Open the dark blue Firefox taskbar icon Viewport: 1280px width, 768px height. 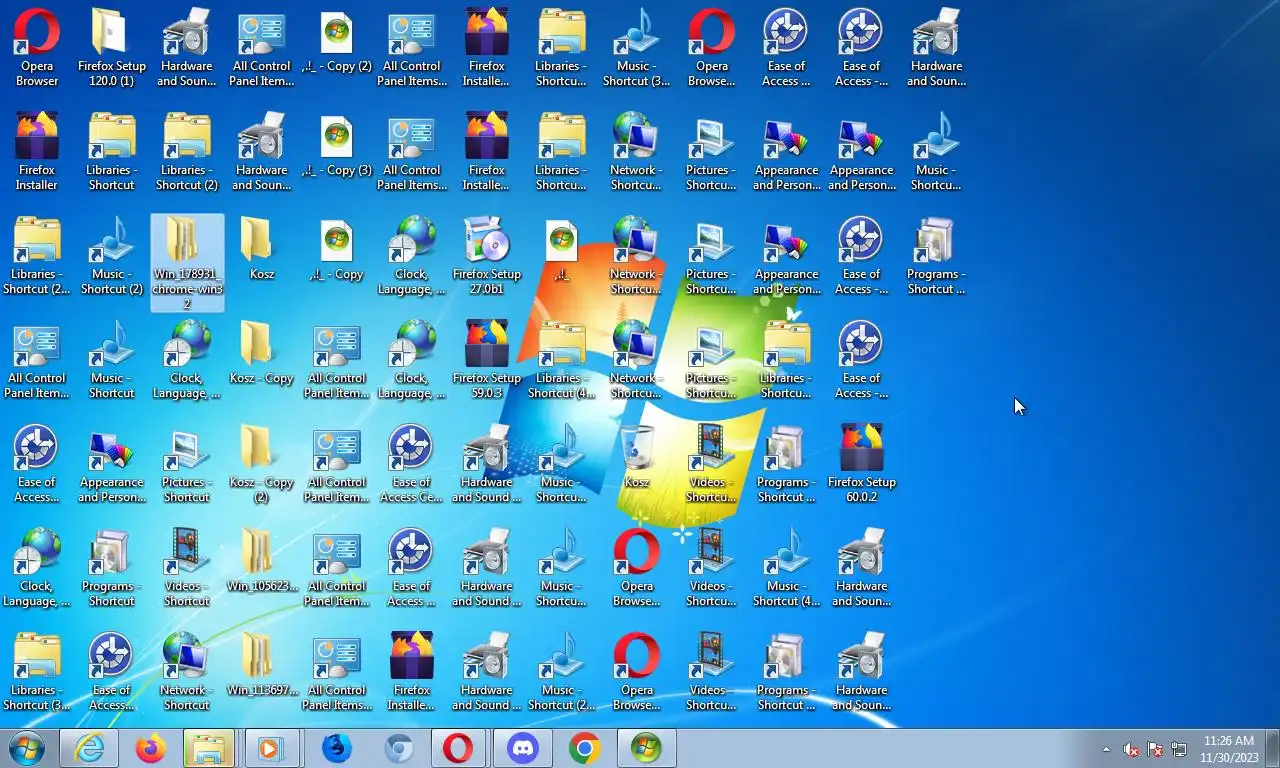(x=337, y=748)
